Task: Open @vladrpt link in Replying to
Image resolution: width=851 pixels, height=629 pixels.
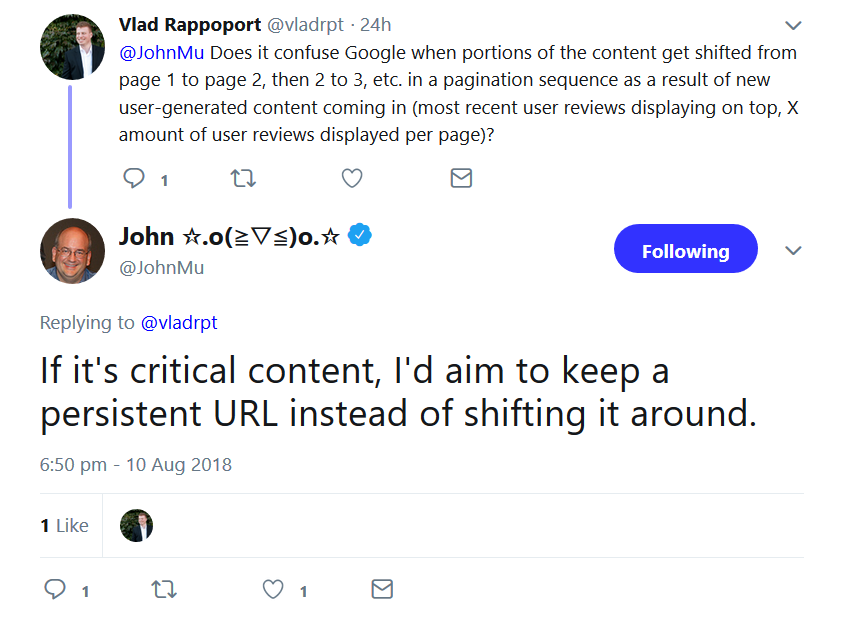Action: point(179,323)
